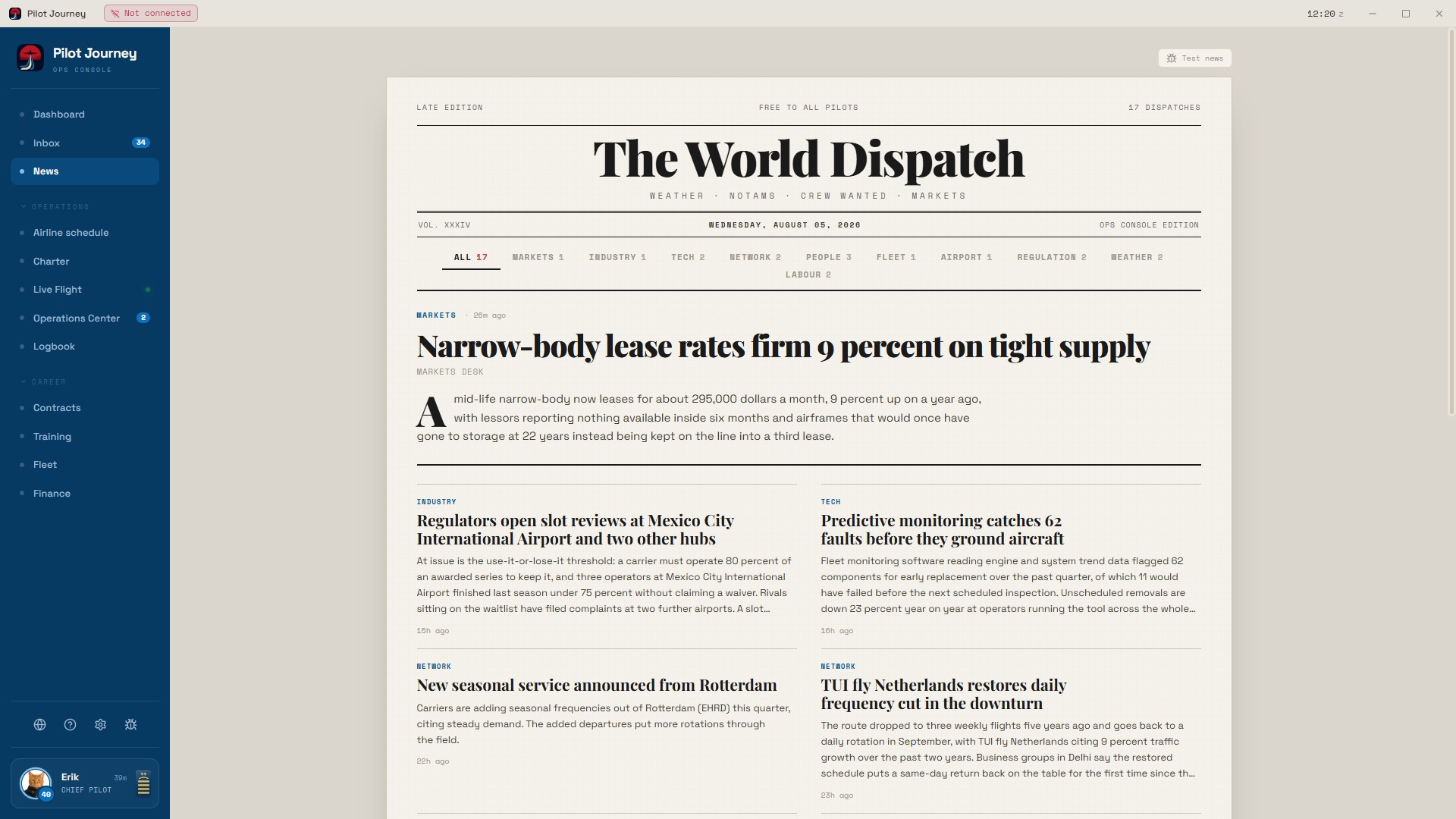Click the 22h ago timestamp
The image size is (1456, 819).
(x=432, y=761)
